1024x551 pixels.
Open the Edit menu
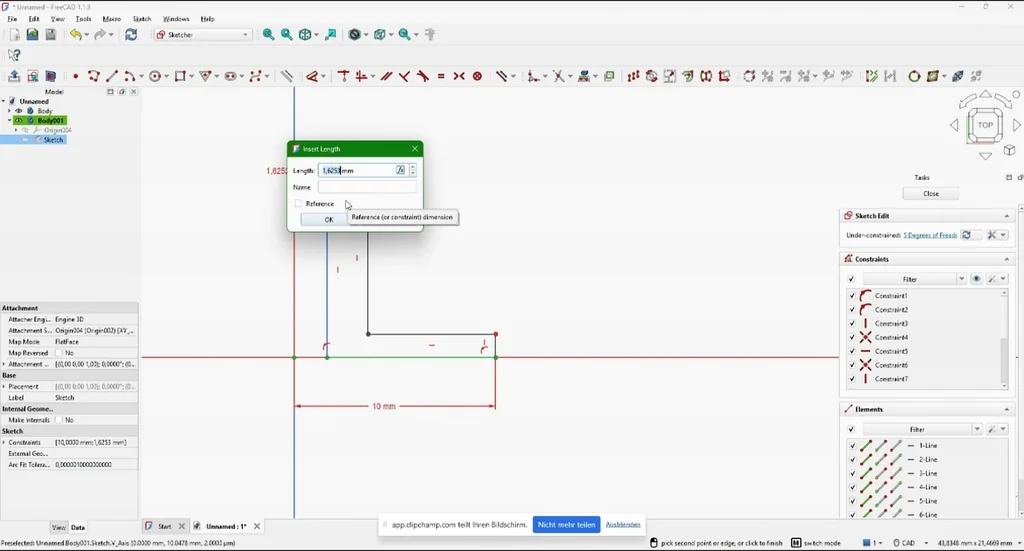34,19
